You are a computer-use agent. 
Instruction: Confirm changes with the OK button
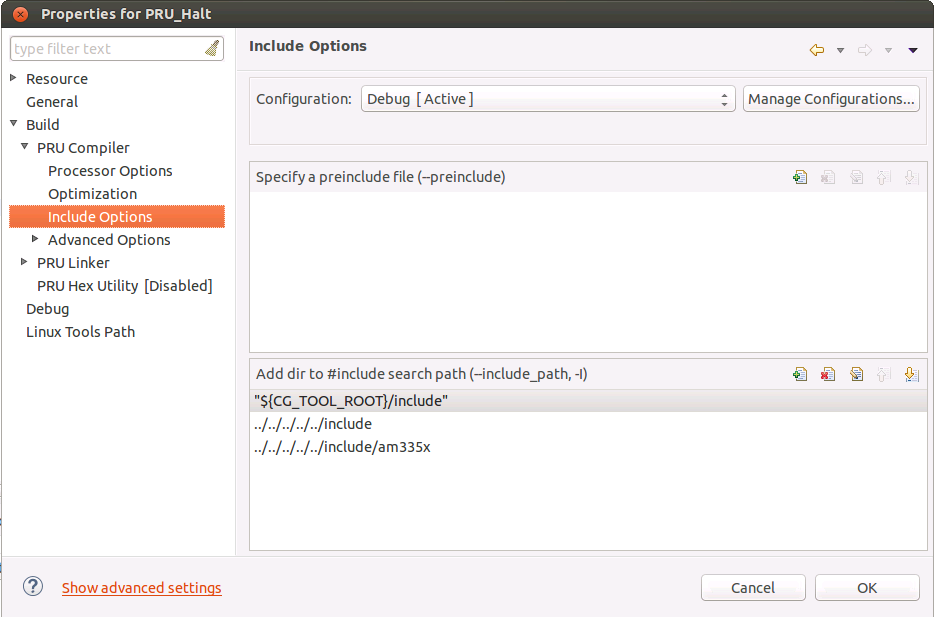coord(866,587)
